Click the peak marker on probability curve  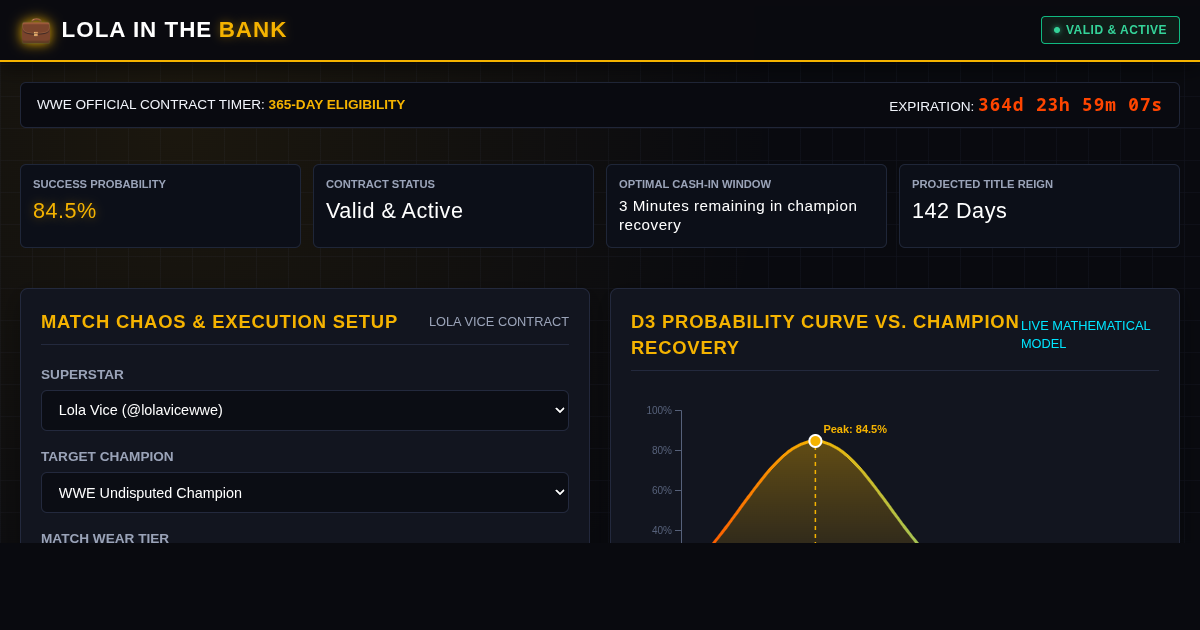[x=815, y=441]
